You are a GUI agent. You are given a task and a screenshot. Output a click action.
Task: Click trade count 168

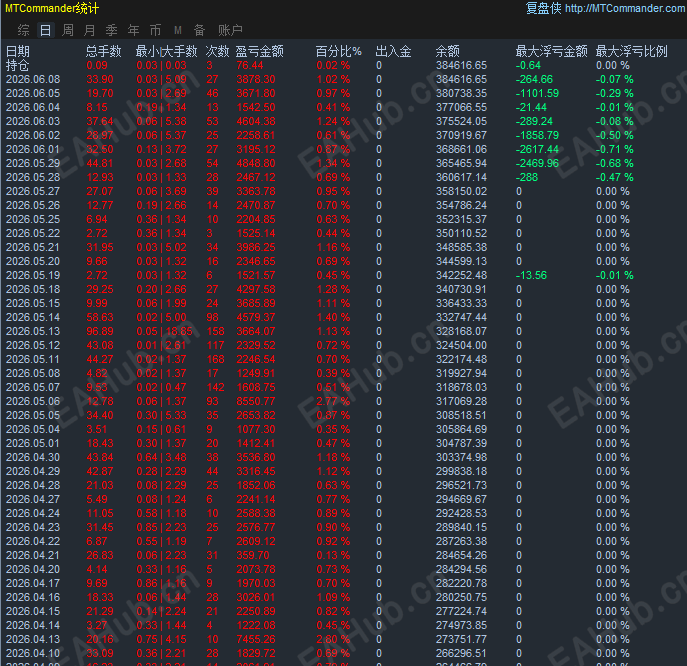[x=216, y=359]
